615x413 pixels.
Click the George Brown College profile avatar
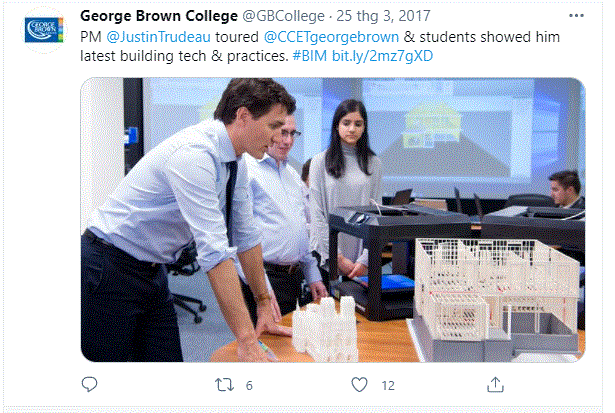click(44, 26)
